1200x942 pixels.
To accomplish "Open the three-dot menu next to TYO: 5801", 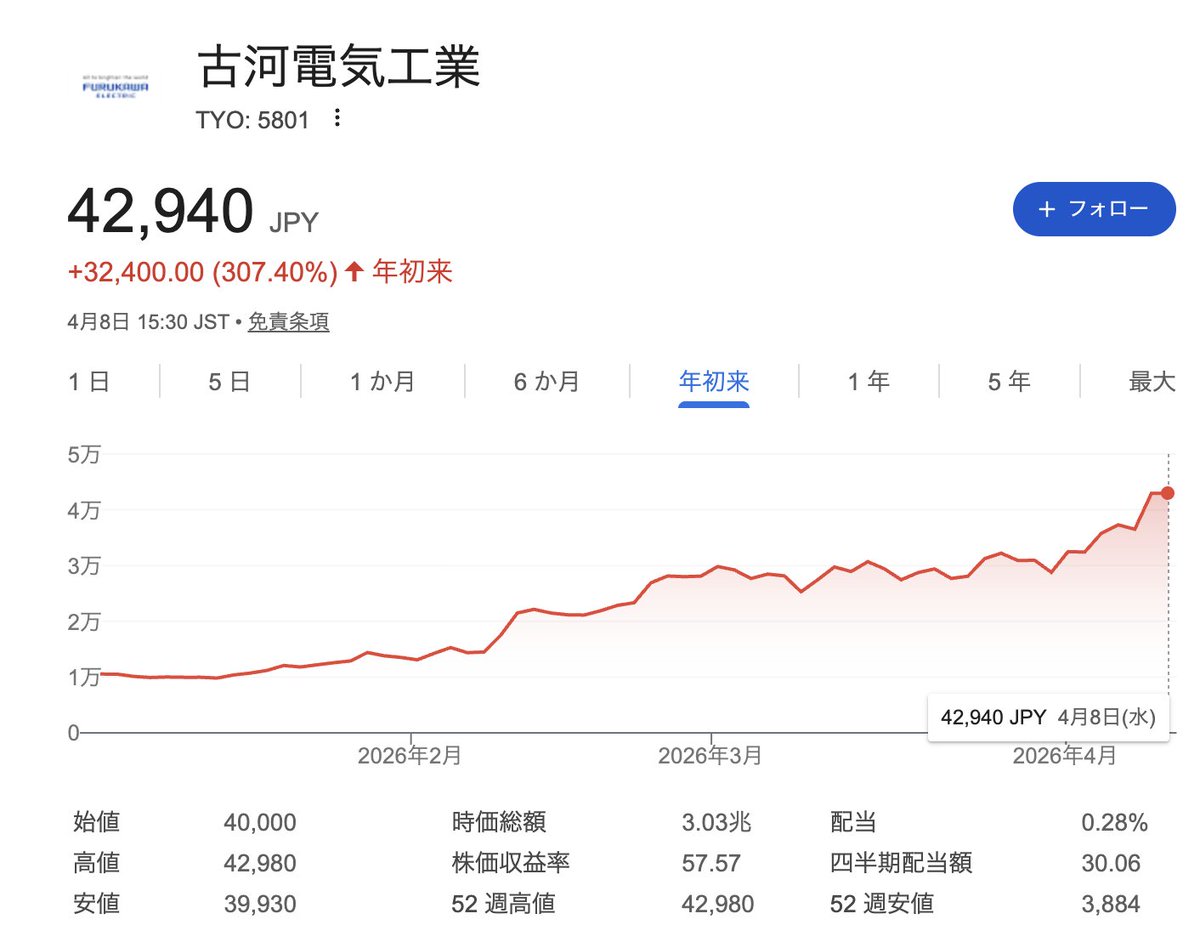I will point(336,118).
